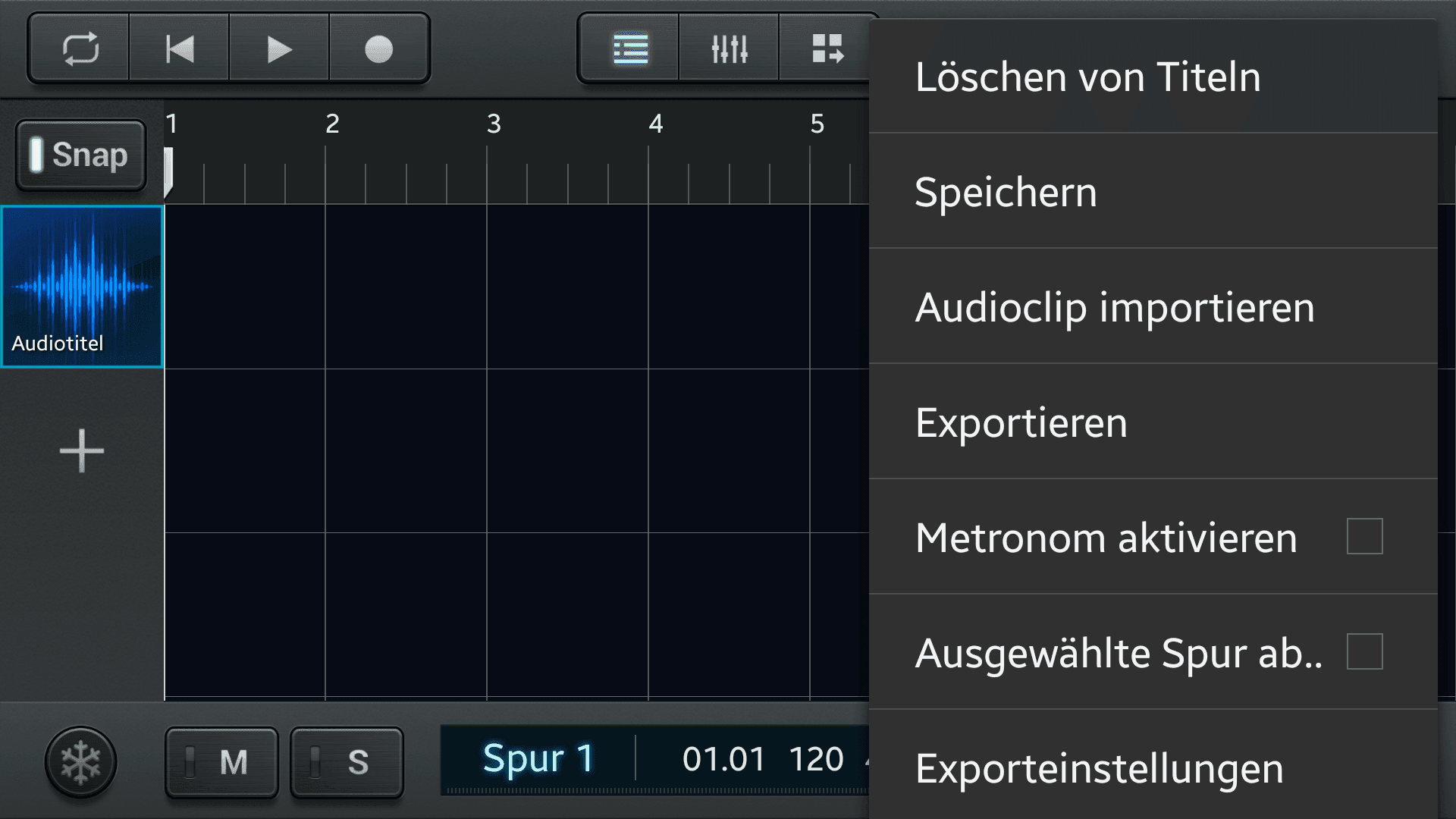Viewport: 1456px width, 819px height.
Task: Click the rewind to start button
Action: [x=180, y=49]
